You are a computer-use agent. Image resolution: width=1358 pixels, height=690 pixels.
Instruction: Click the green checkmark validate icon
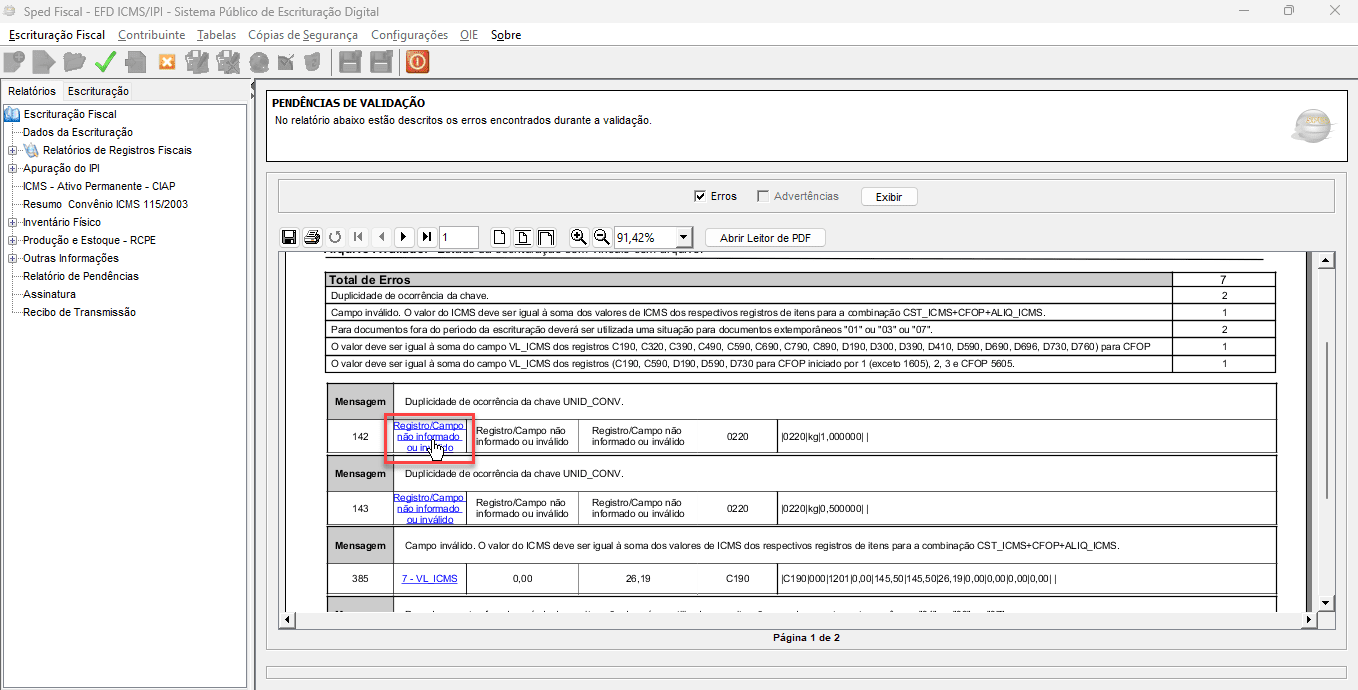(x=105, y=62)
